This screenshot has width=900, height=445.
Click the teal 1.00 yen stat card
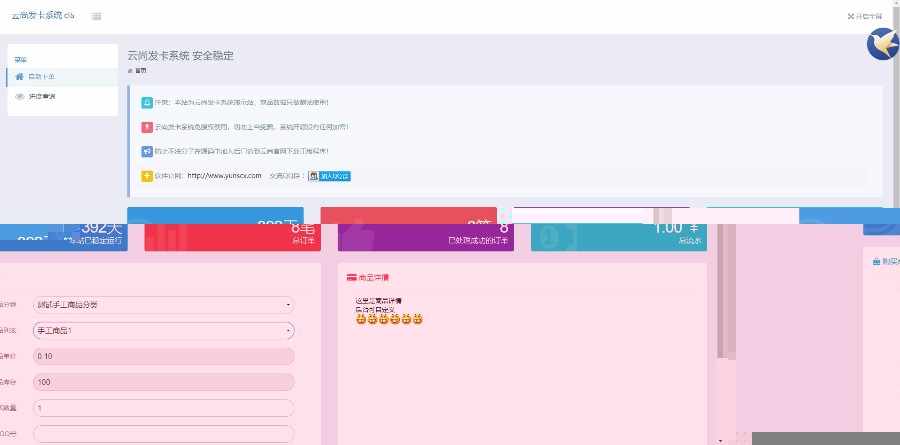(619, 237)
